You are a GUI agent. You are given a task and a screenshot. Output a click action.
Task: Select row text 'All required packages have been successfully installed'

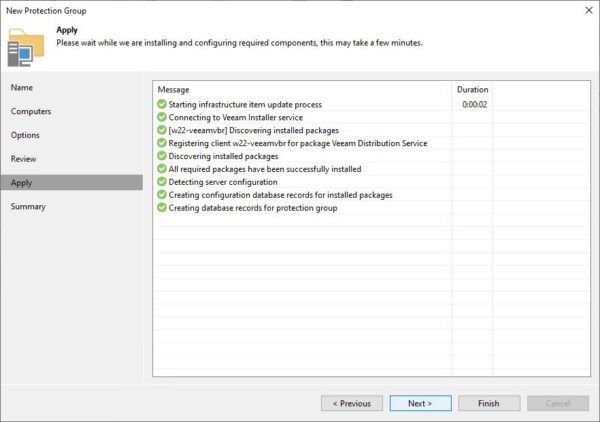click(x=265, y=169)
